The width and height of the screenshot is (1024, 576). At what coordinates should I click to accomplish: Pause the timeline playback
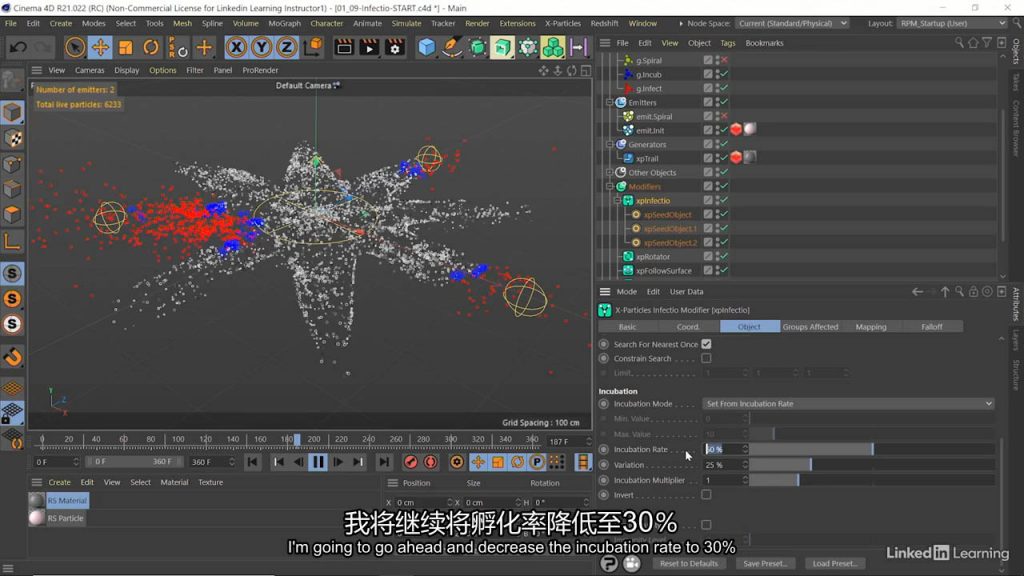click(x=318, y=462)
